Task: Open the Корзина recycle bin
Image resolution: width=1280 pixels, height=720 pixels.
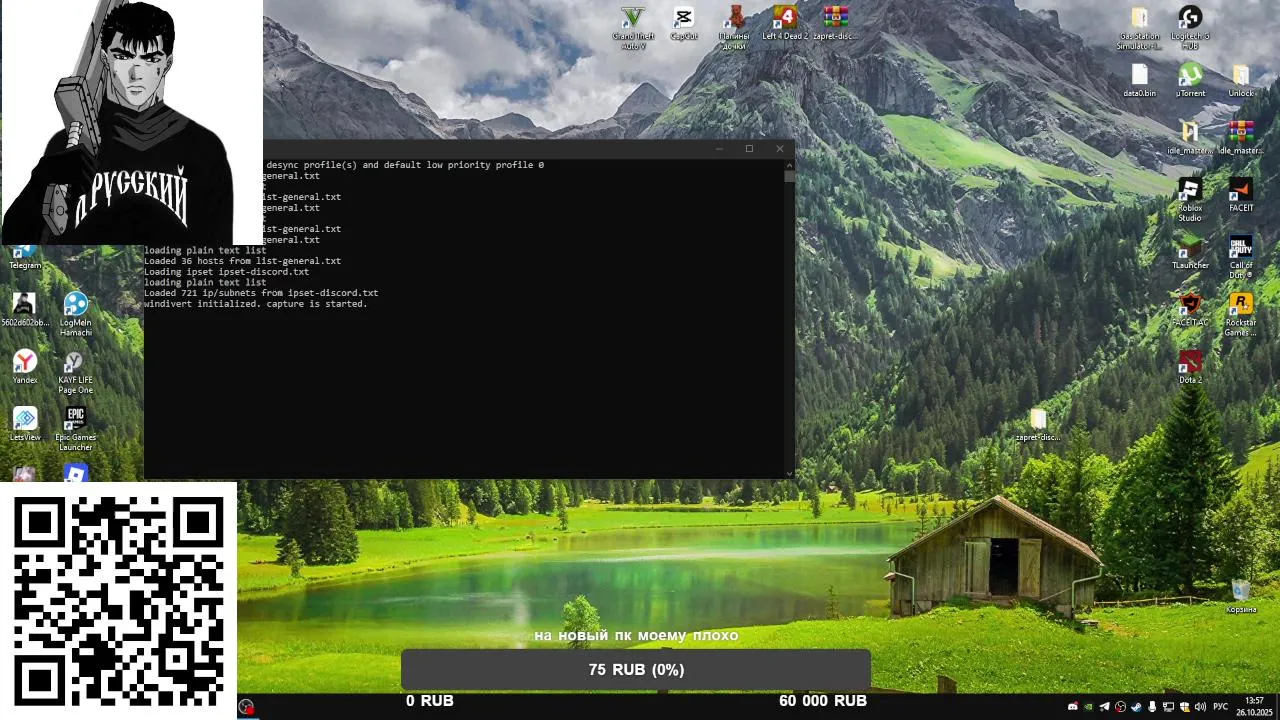Action: pyautogui.click(x=1241, y=596)
